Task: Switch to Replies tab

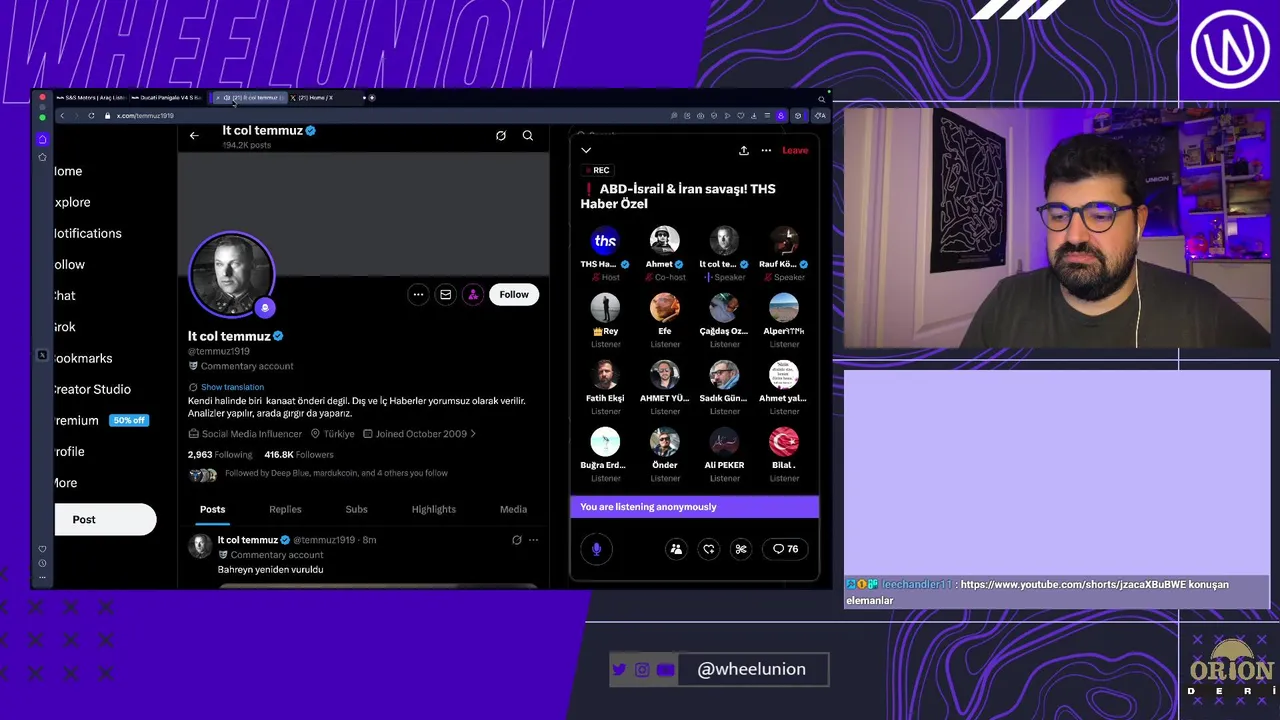Action: [x=285, y=509]
